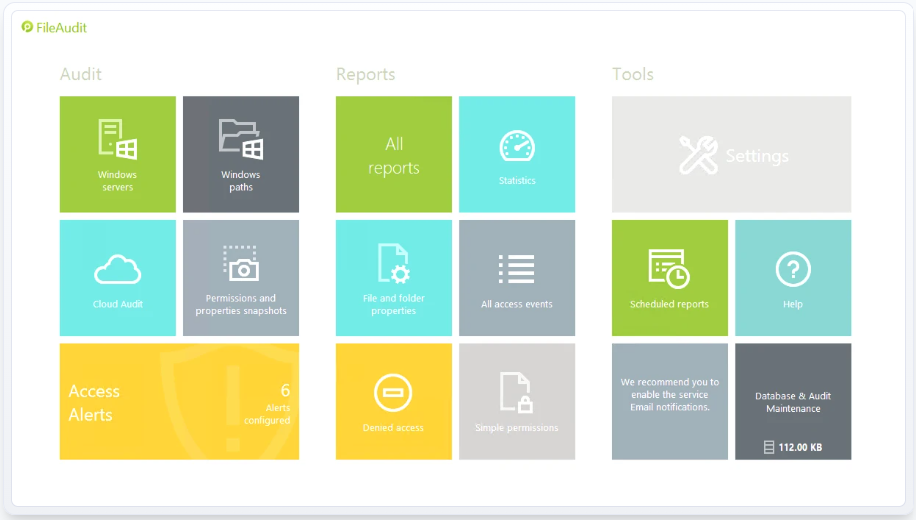
Task: Open the Statistics gauge icon
Action: (517, 146)
